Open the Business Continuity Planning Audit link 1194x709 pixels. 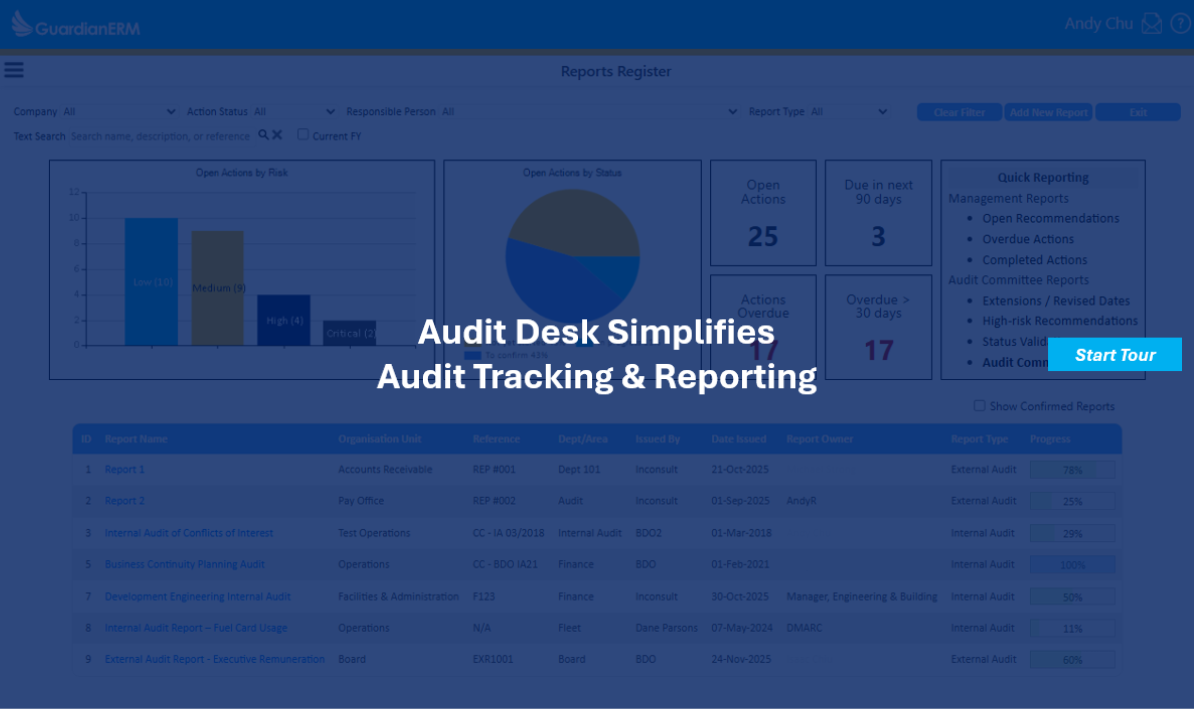click(185, 564)
